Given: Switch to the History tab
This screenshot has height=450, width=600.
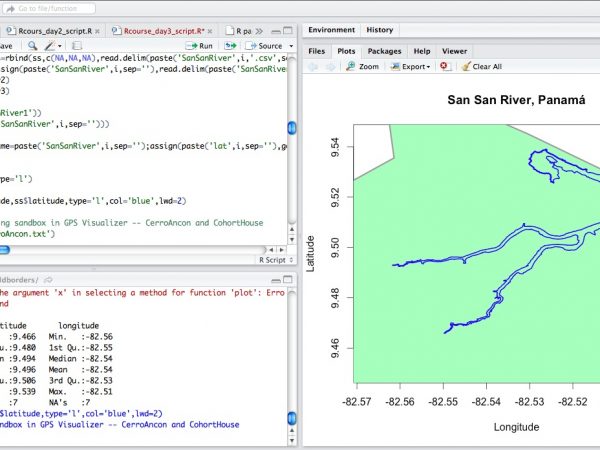Looking at the screenshot, I should point(379,30).
